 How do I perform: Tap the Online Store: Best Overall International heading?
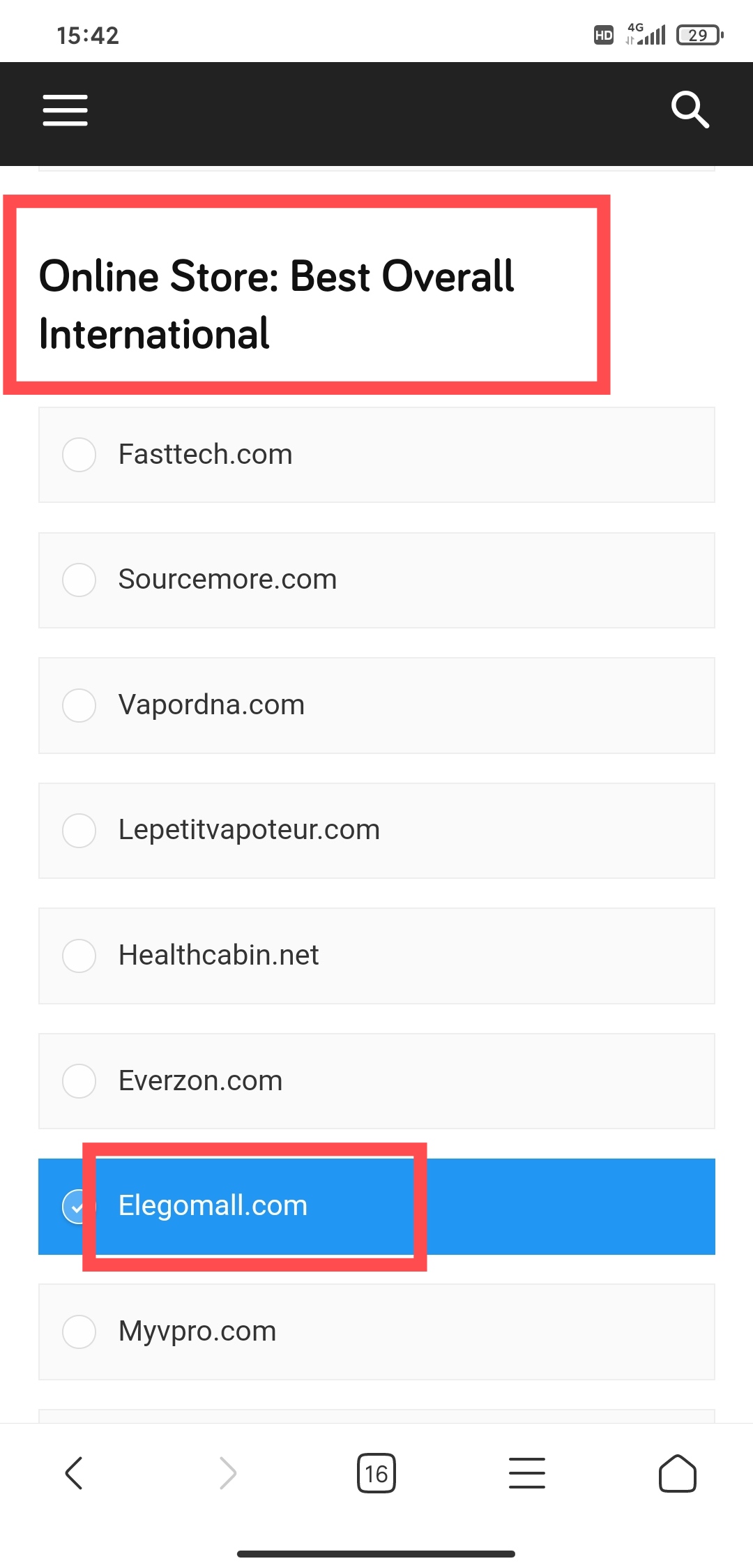click(x=276, y=304)
